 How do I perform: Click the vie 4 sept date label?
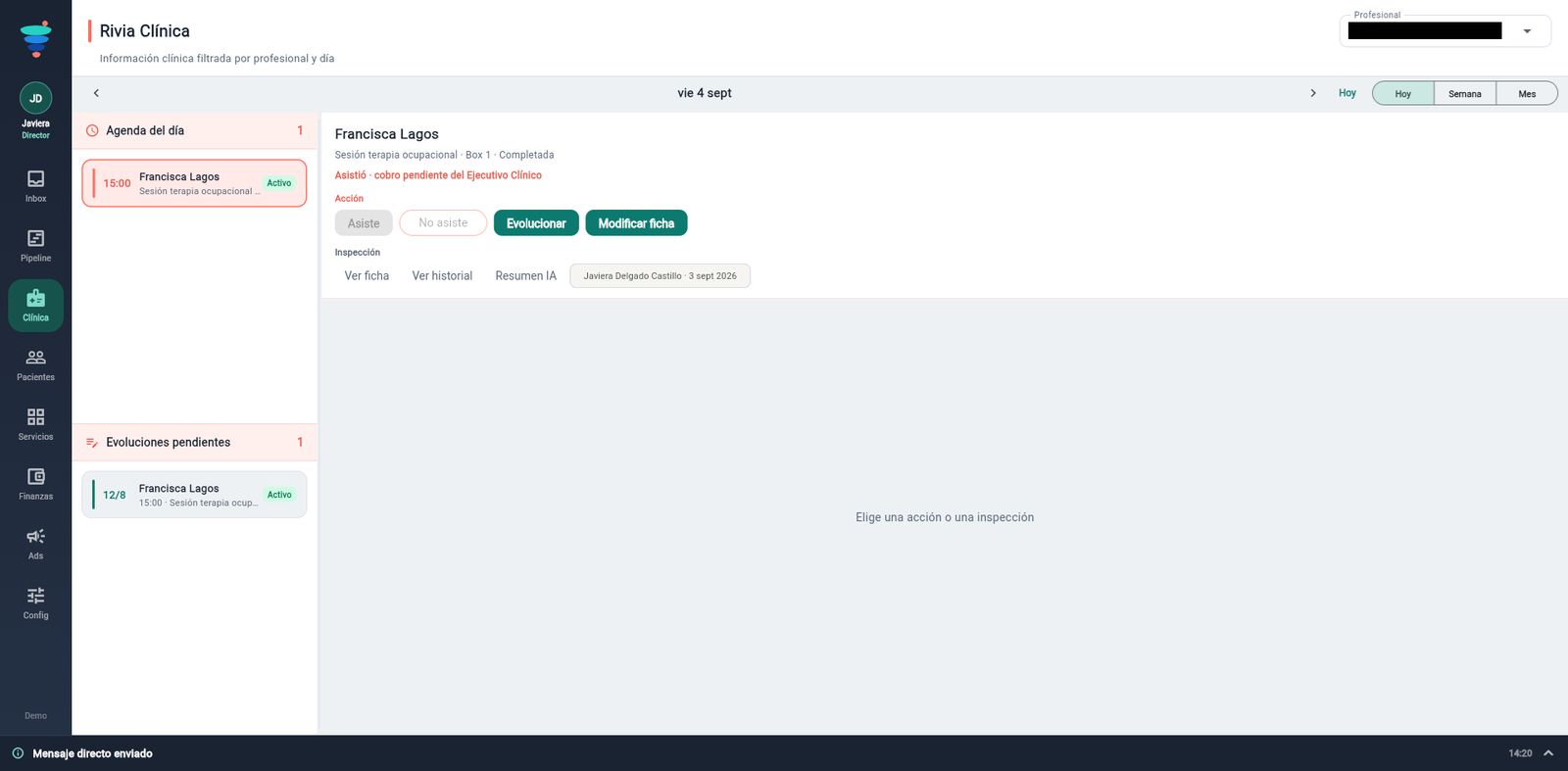[705, 93]
